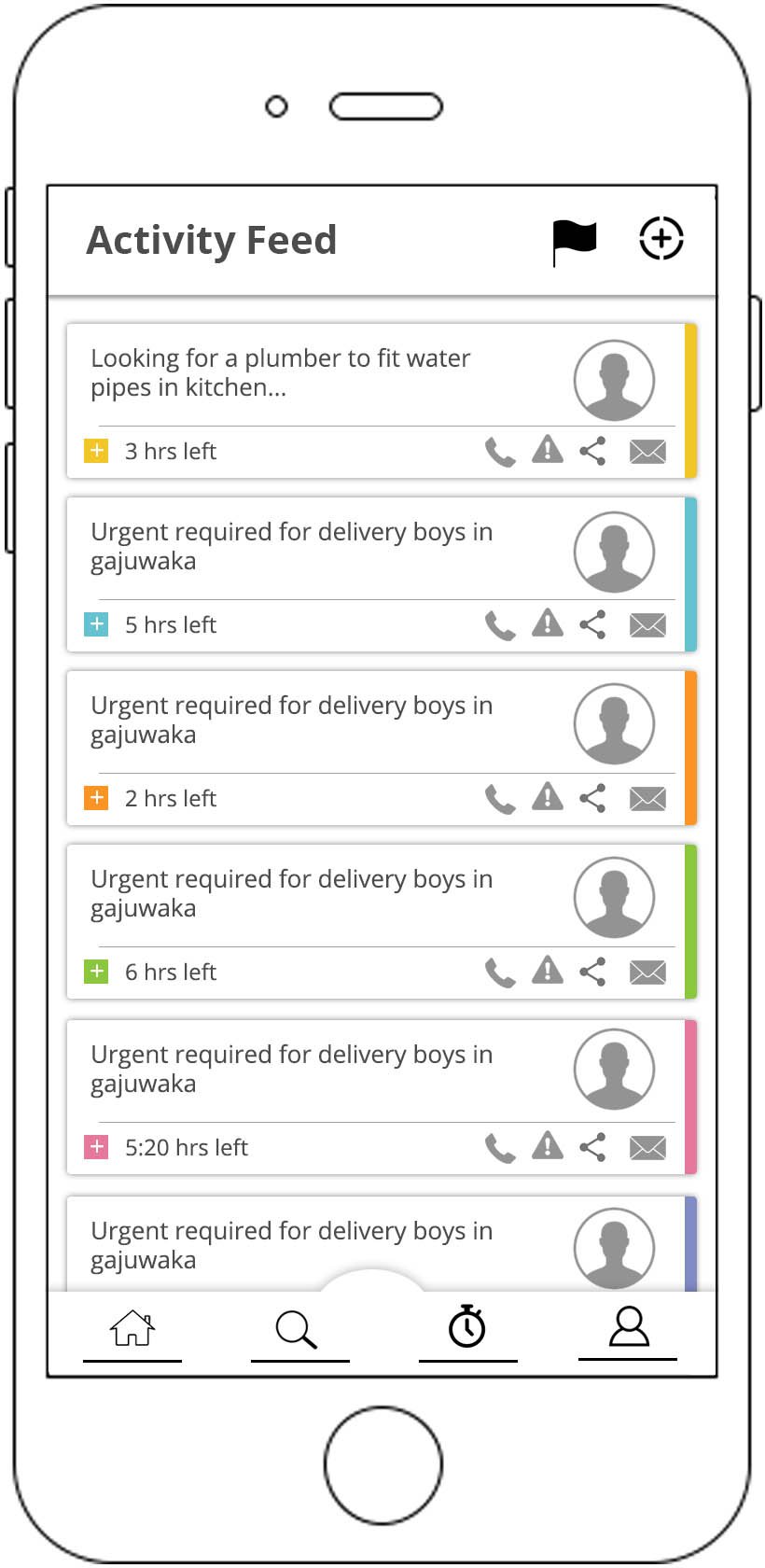
Task: Share the 2 hrs left post
Action: (x=593, y=798)
